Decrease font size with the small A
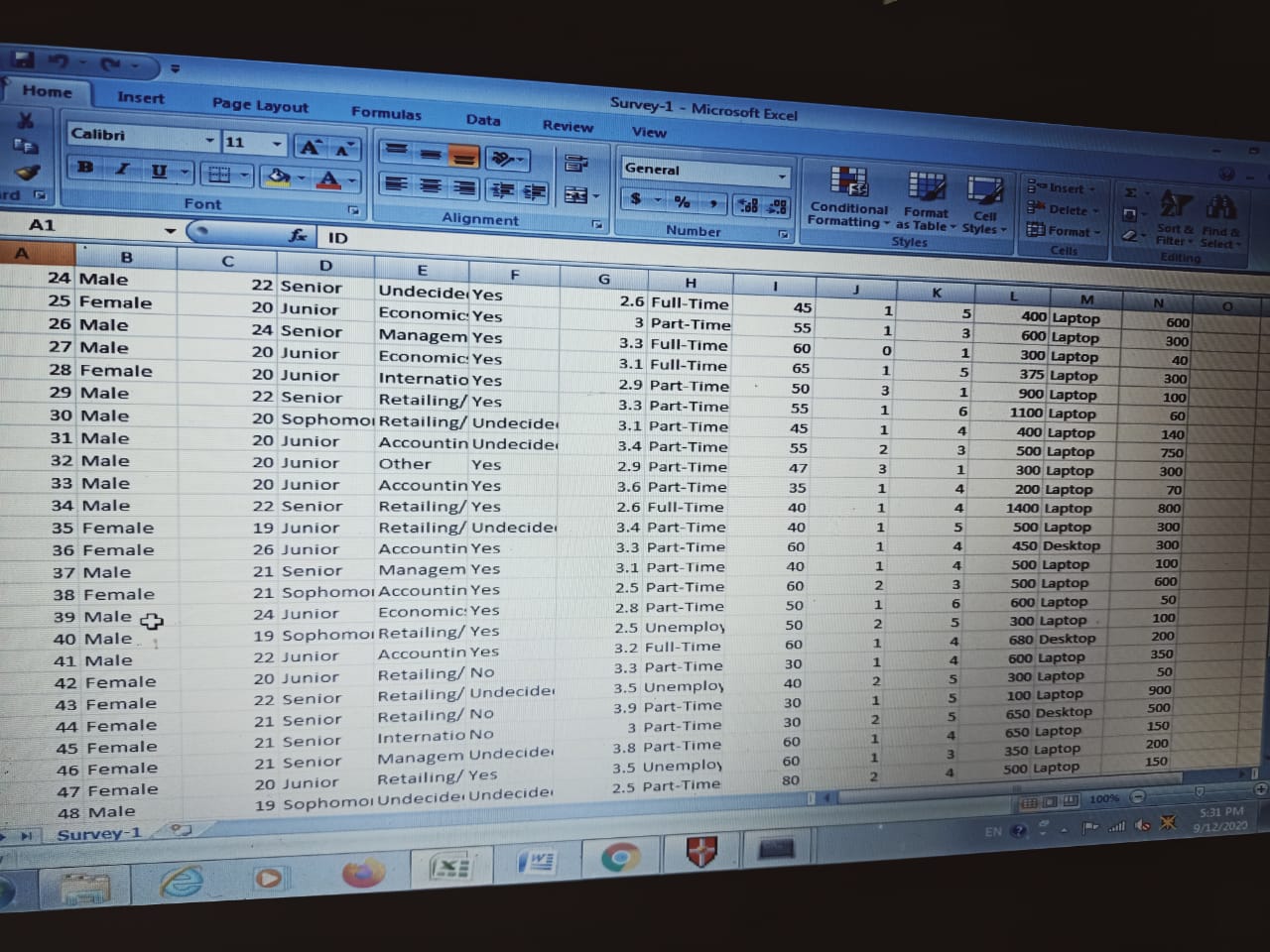The image size is (1270, 952). coord(343,150)
